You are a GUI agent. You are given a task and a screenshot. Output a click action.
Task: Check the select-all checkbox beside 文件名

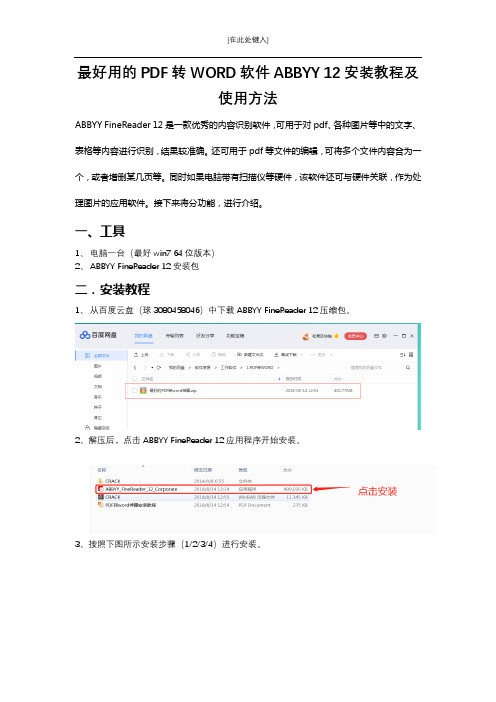point(134,379)
